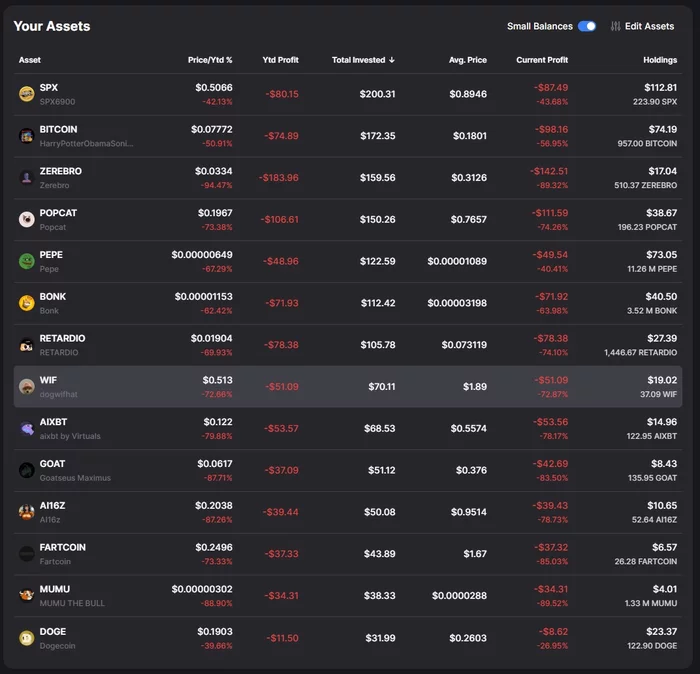Click the POPCAT cat icon
This screenshot has height=674, width=700.
[27, 219]
